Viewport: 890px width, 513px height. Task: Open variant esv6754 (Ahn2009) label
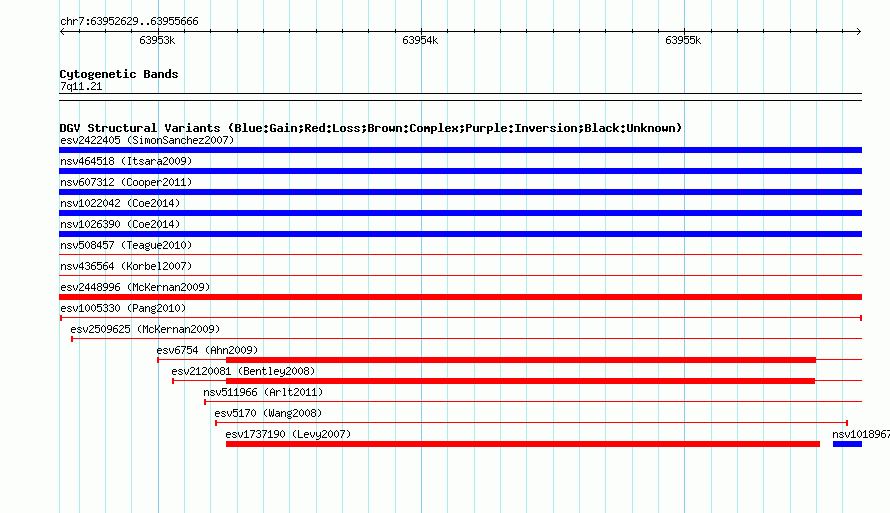207,350
